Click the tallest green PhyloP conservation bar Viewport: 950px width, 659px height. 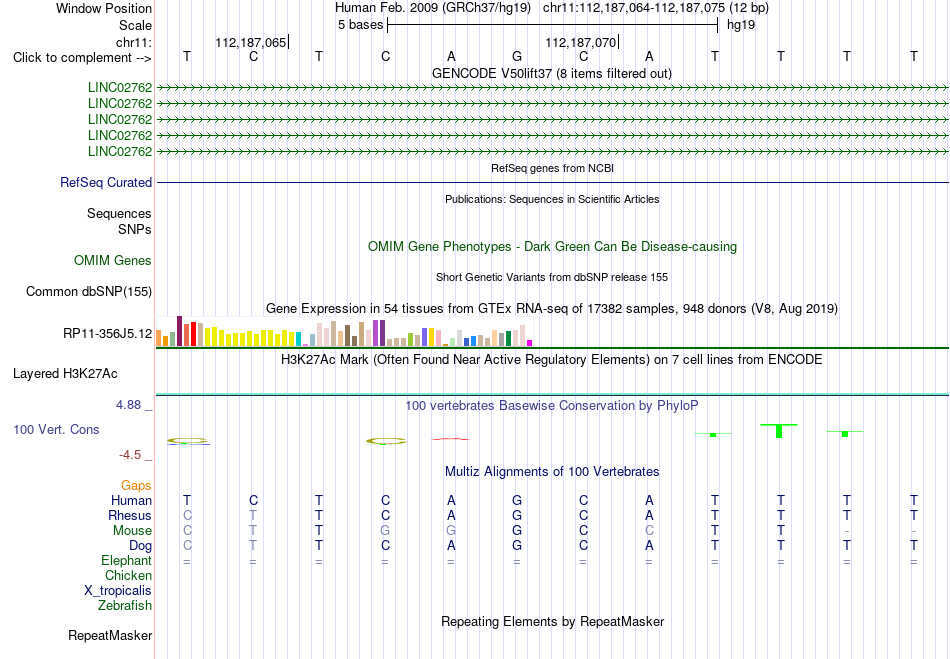(779, 431)
